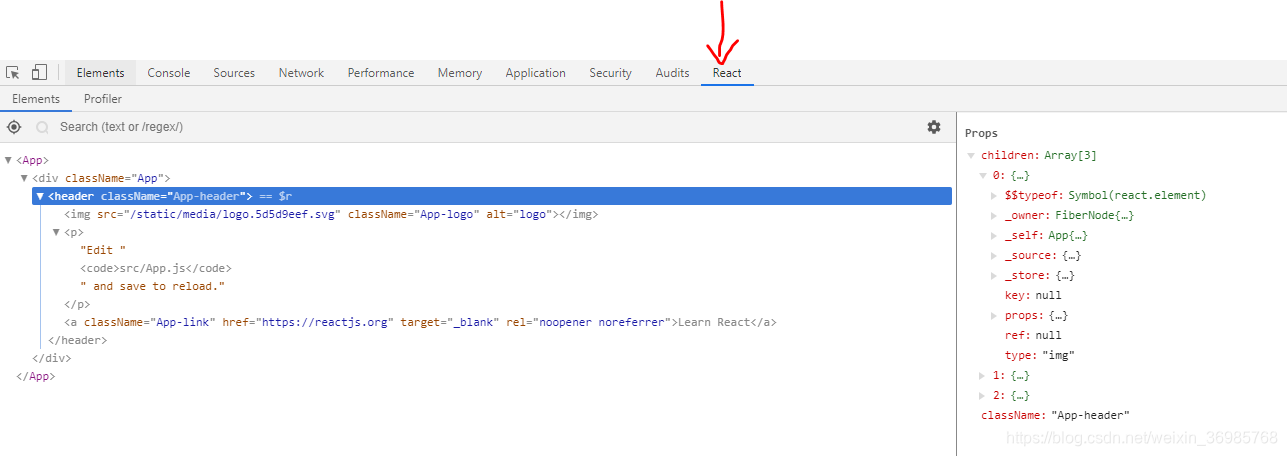
Task: Select the img App-logo element row
Action: click(331, 214)
